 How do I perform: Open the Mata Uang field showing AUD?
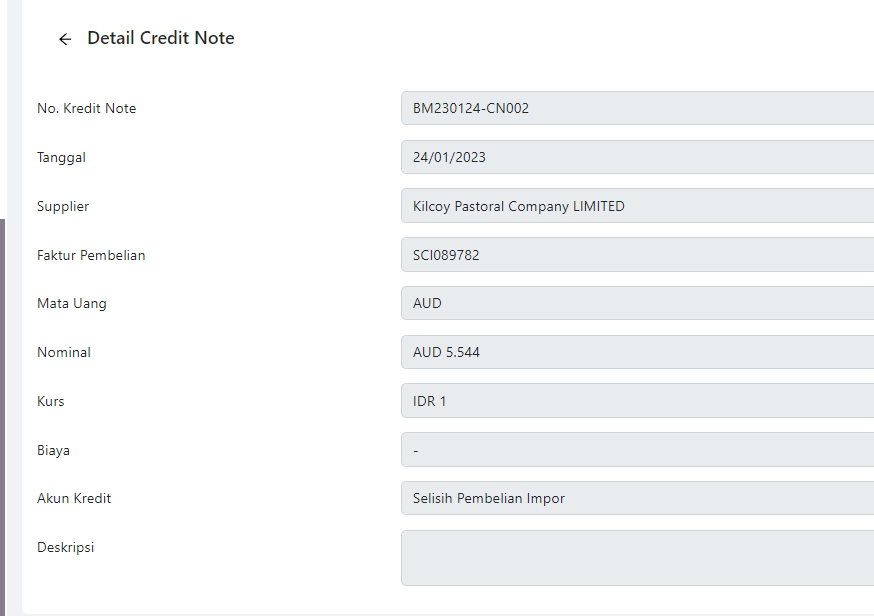point(637,303)
